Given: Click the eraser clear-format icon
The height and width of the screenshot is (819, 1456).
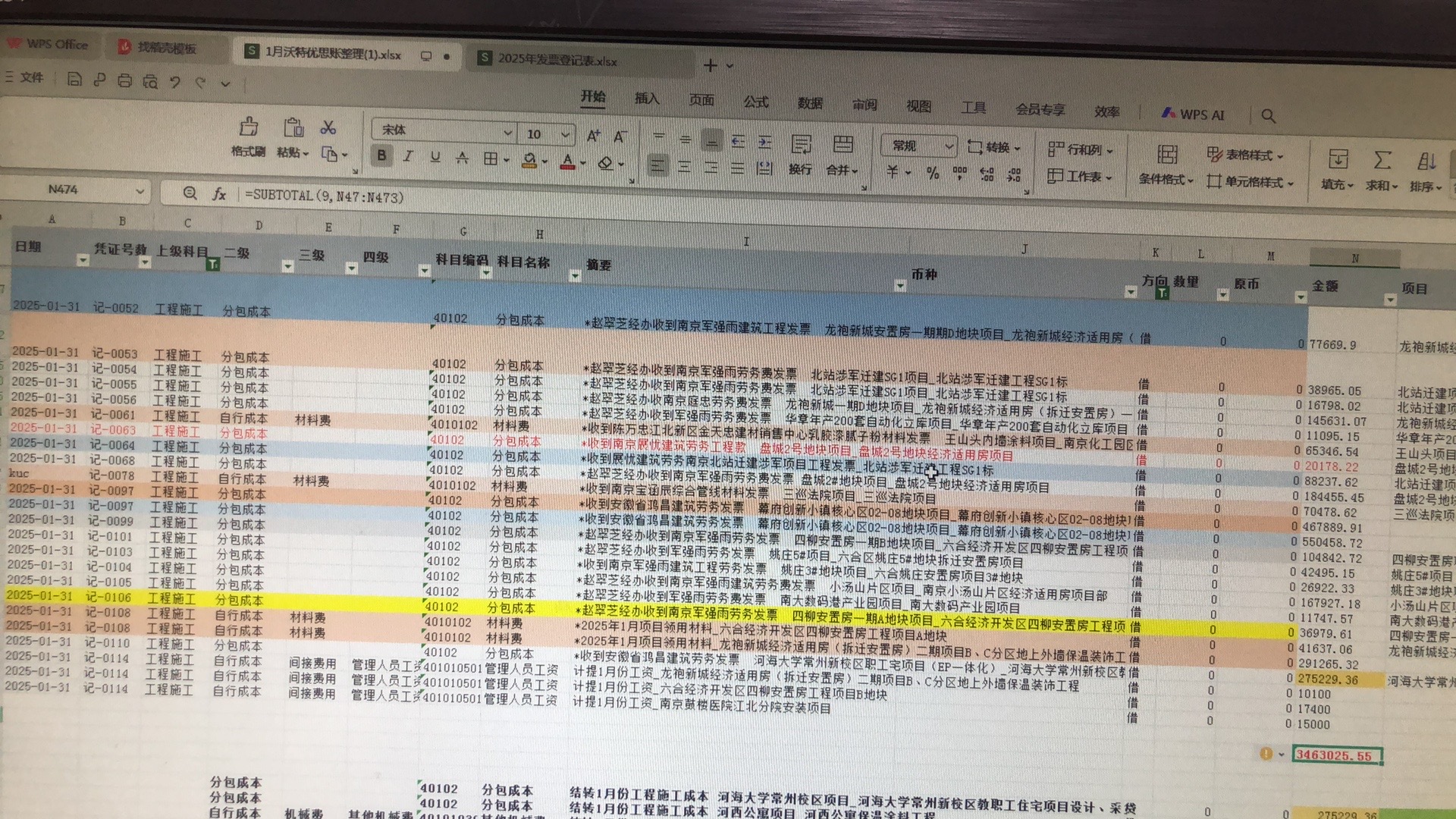Looking at the screenshot, I should pos(605,162).
